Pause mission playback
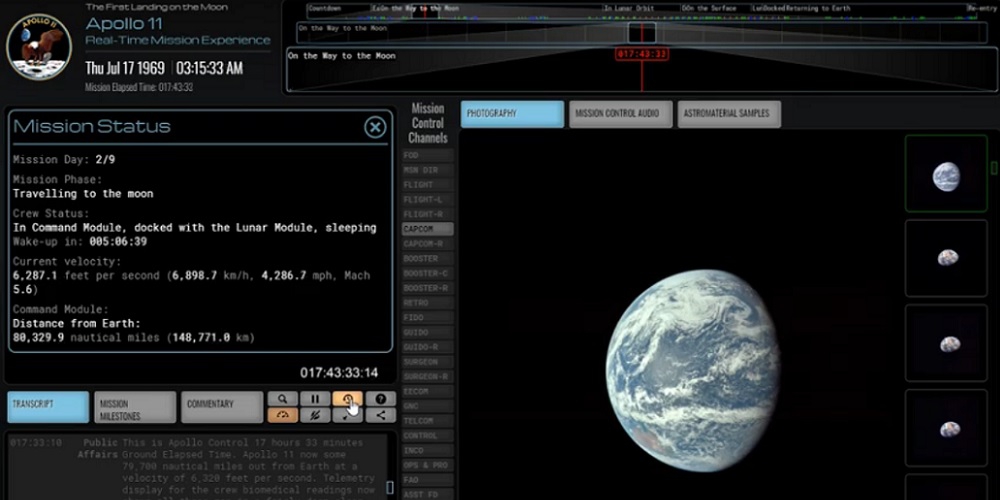Image resolution: width=1000 pixels, height=500 pixels. tap(315, 399)
